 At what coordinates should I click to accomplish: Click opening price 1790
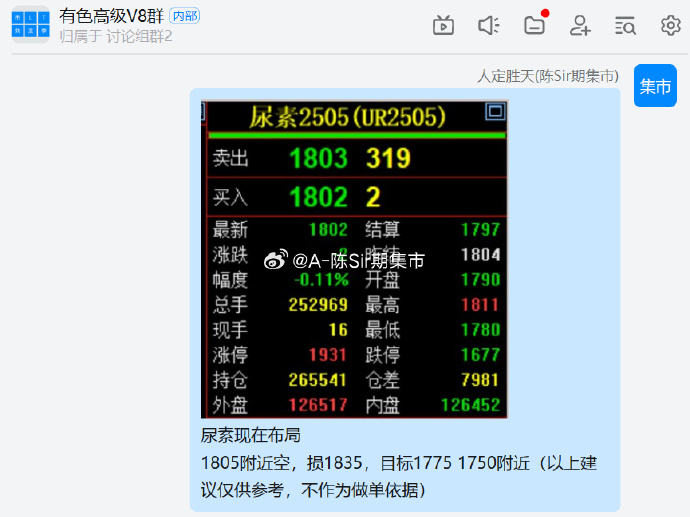[481, 279]
